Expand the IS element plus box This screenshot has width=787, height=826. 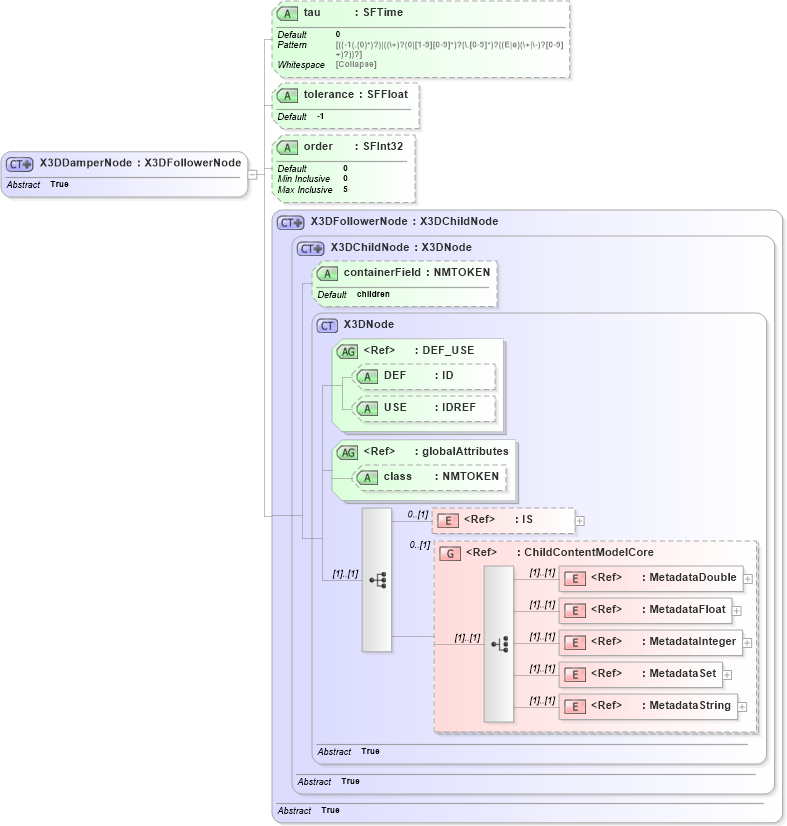[579, 521]
